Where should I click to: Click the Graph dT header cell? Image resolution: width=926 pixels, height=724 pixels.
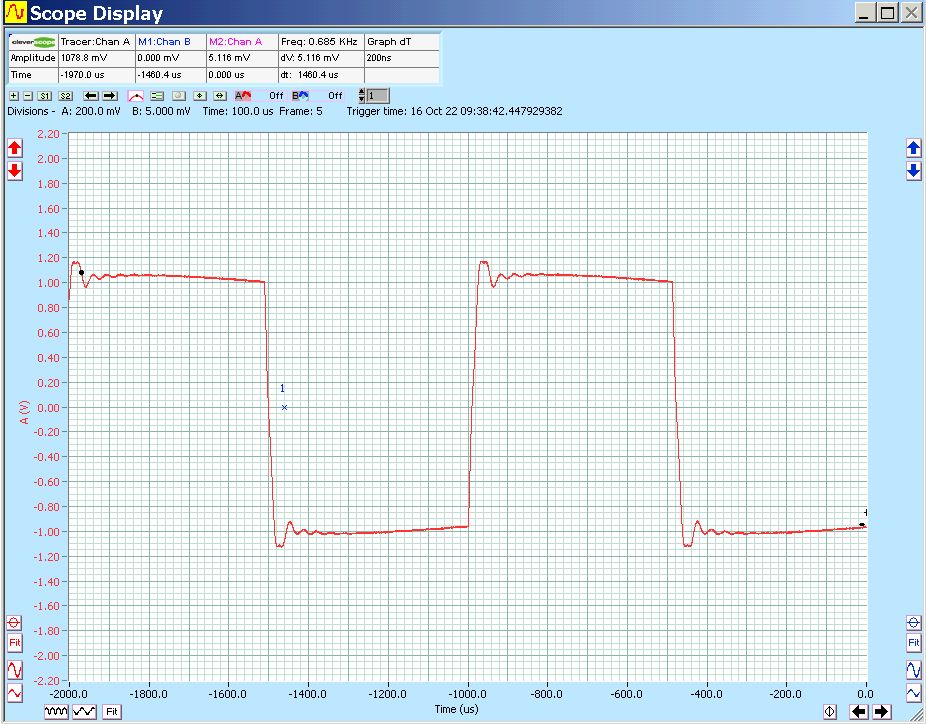[x=402, y=42]
